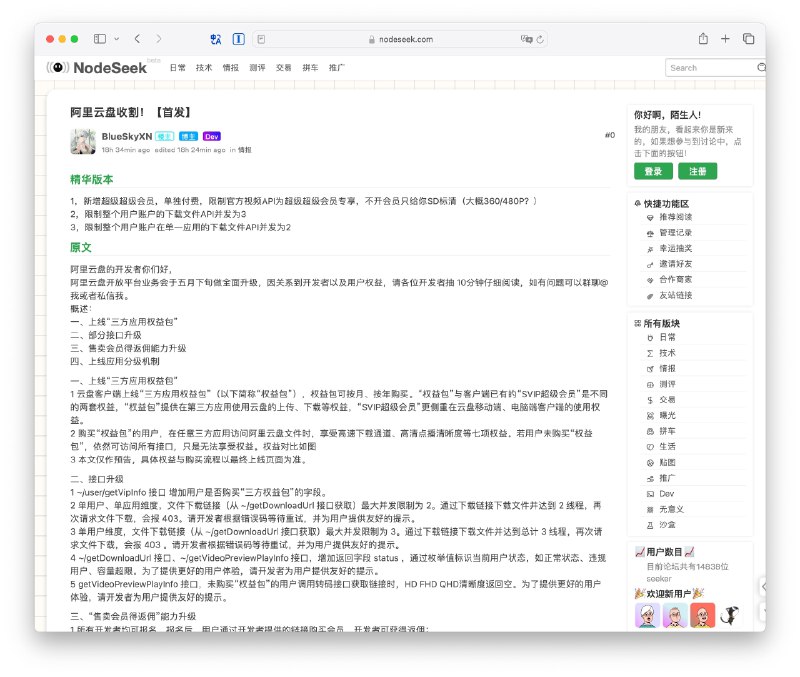Viewport: 800px width, 677px height.
Task: Open the 生活 board in sidebar
Action: click(x=667, y=446)
